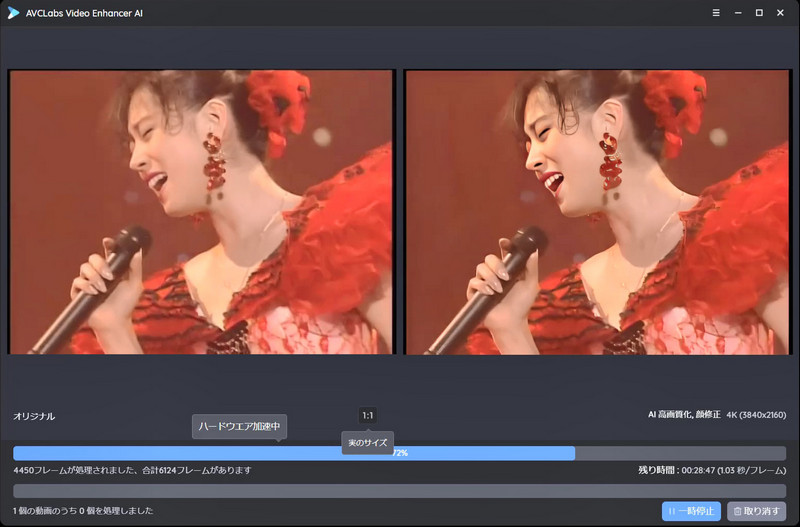This screenshot has width=800, height=527.
Task: Click the processed videos count status text
Action: point(83,511)
